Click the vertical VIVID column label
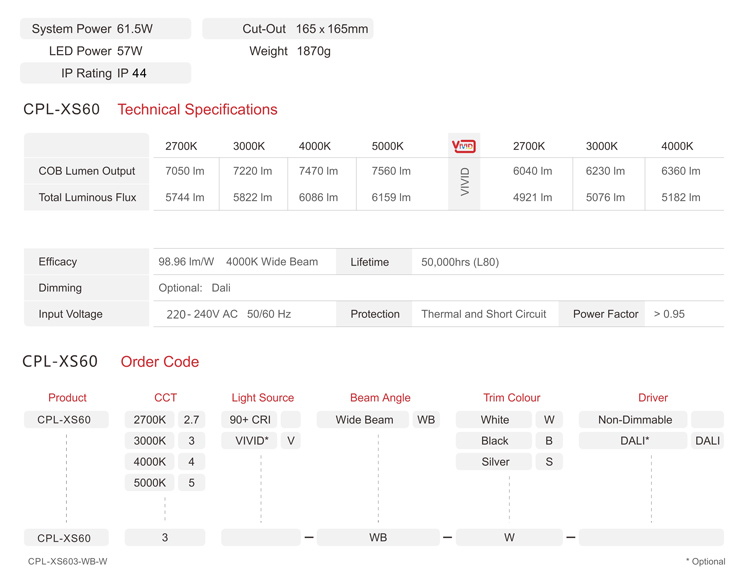Image resolution: width=750 pixels, height=585 pixels. (464, 182)
